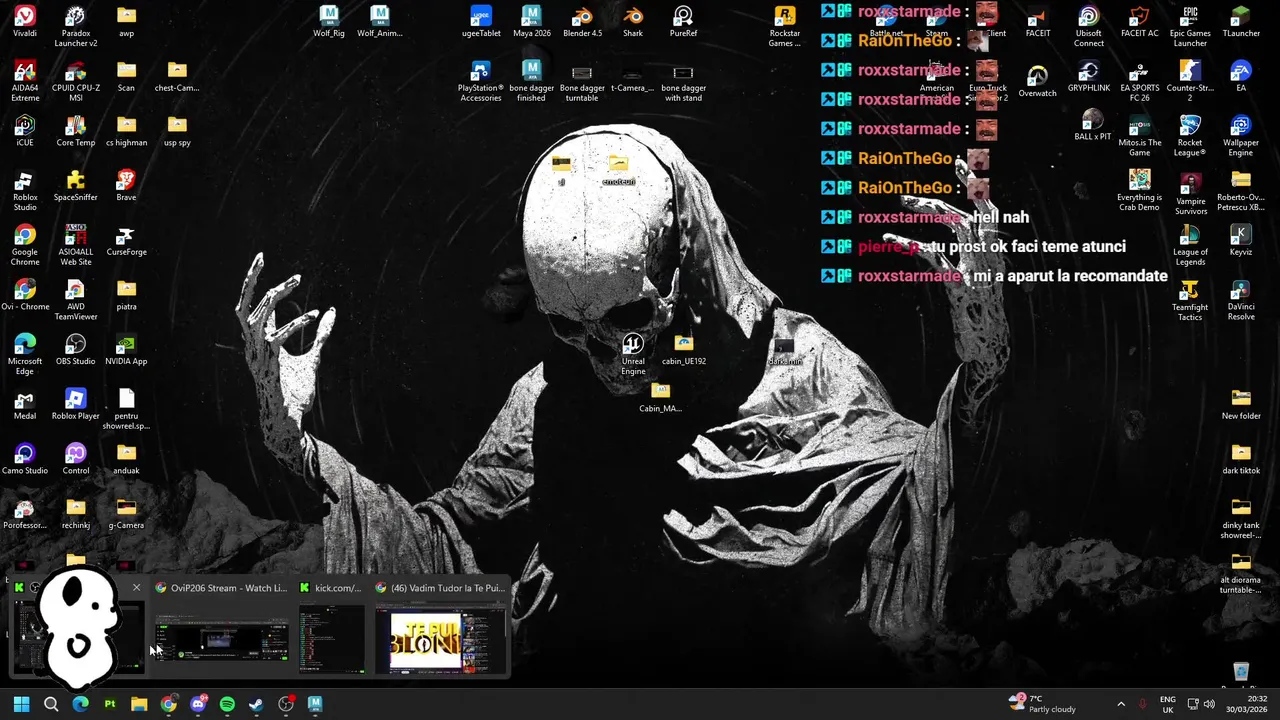Launch Brave browser from desktop

click(x=126, y=186)
